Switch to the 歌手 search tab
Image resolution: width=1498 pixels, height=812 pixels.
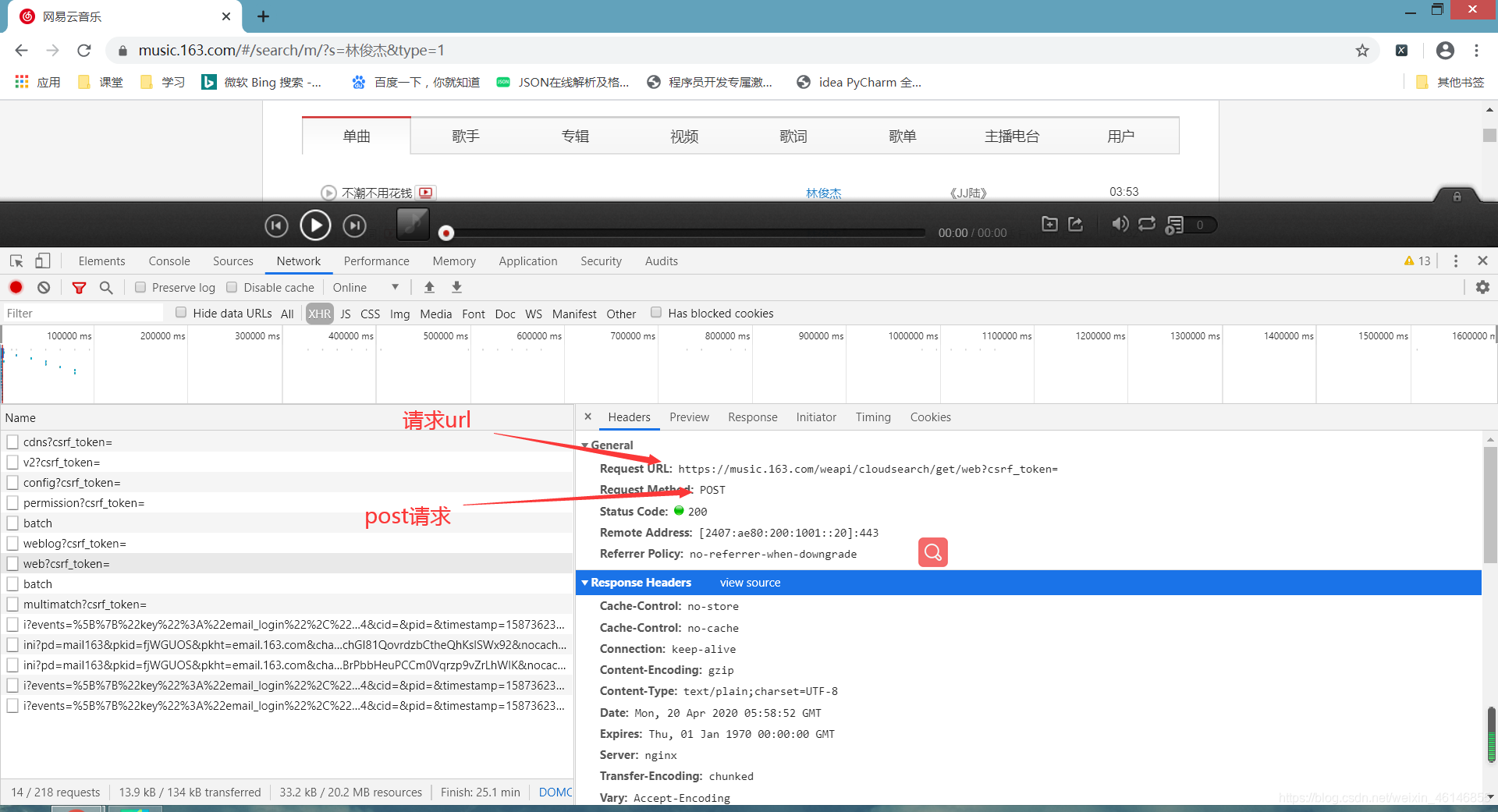pos(466,137)
